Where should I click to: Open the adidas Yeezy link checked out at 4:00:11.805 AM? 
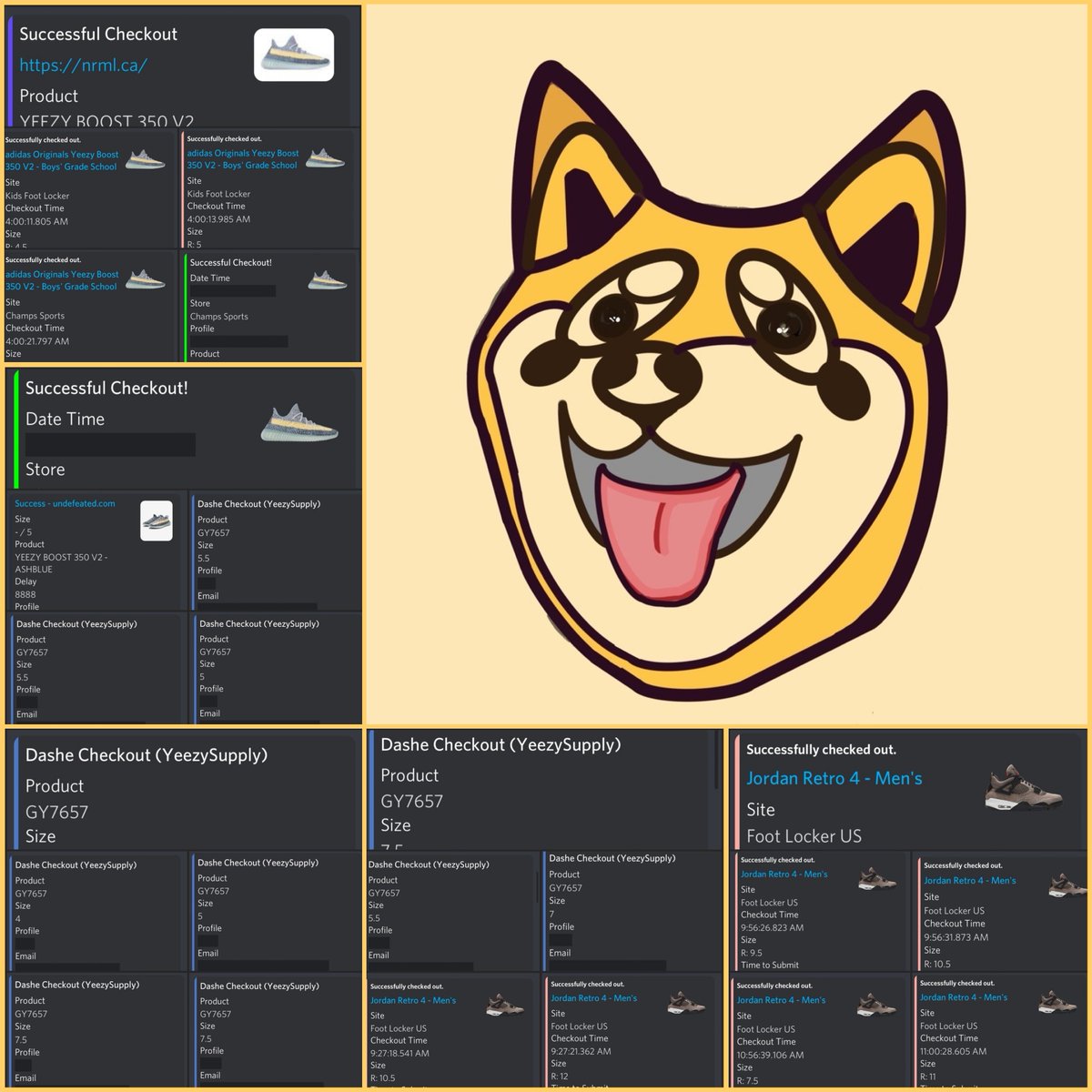click(x=62, y=160)
